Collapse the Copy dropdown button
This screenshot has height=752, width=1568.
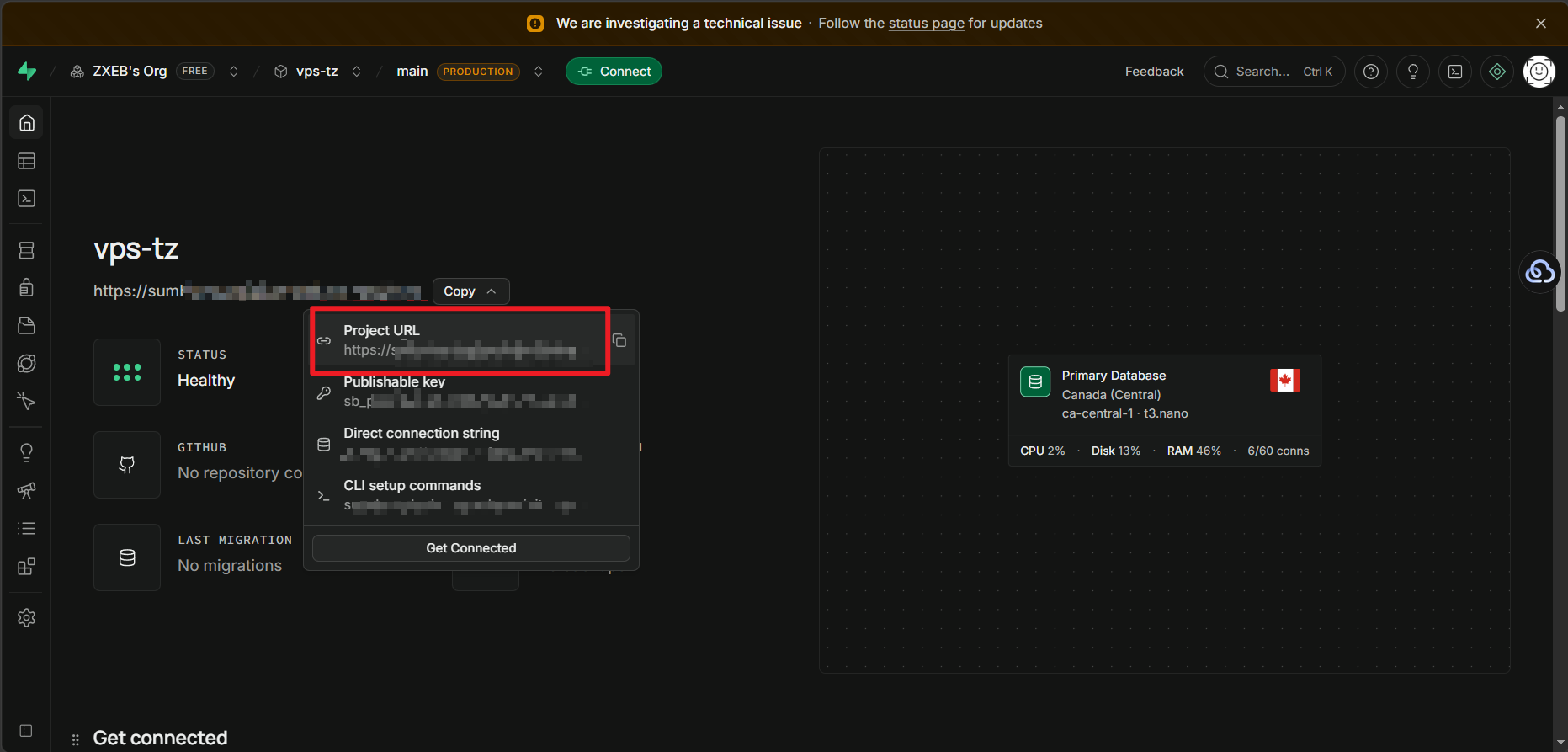pyautogui.click(x=470, y=291)
